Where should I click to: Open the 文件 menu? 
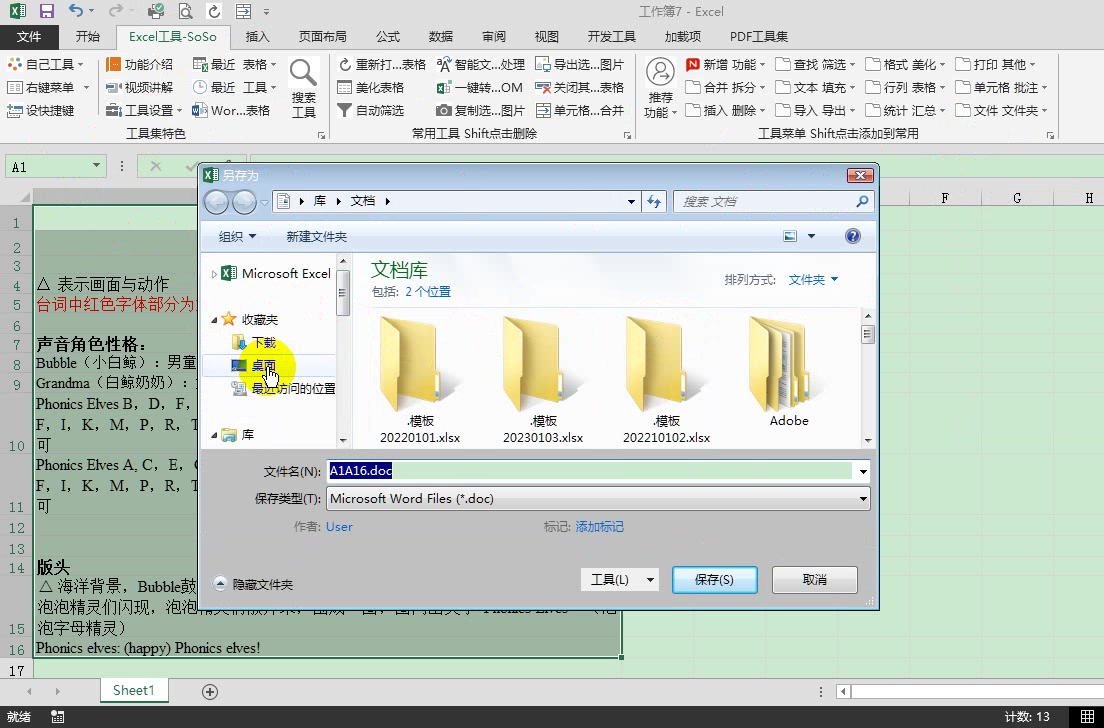coord(30,36)
